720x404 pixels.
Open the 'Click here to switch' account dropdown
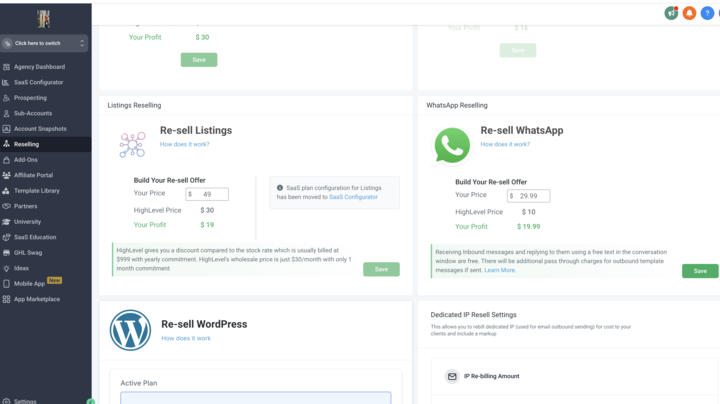(x=44, y=43)
